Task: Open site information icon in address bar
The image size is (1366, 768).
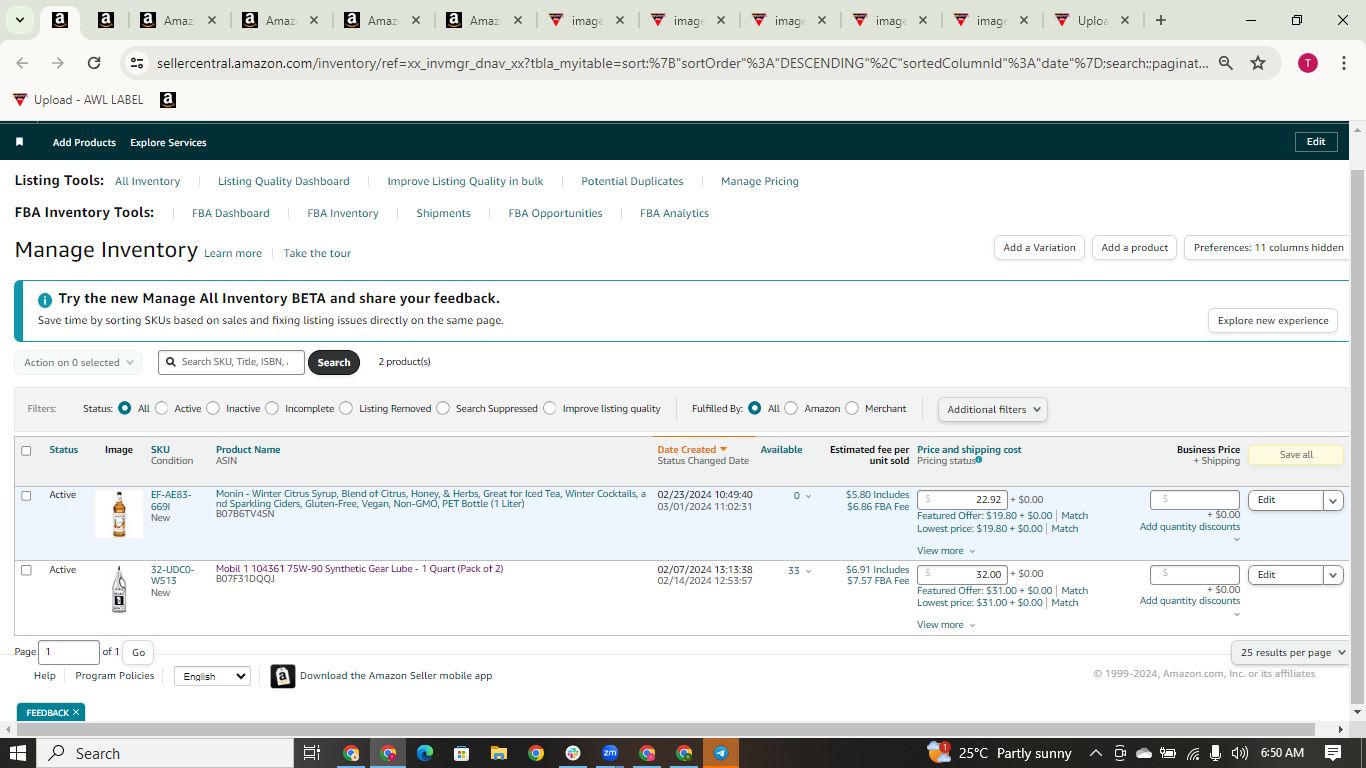Action: (x=137, y=63)
